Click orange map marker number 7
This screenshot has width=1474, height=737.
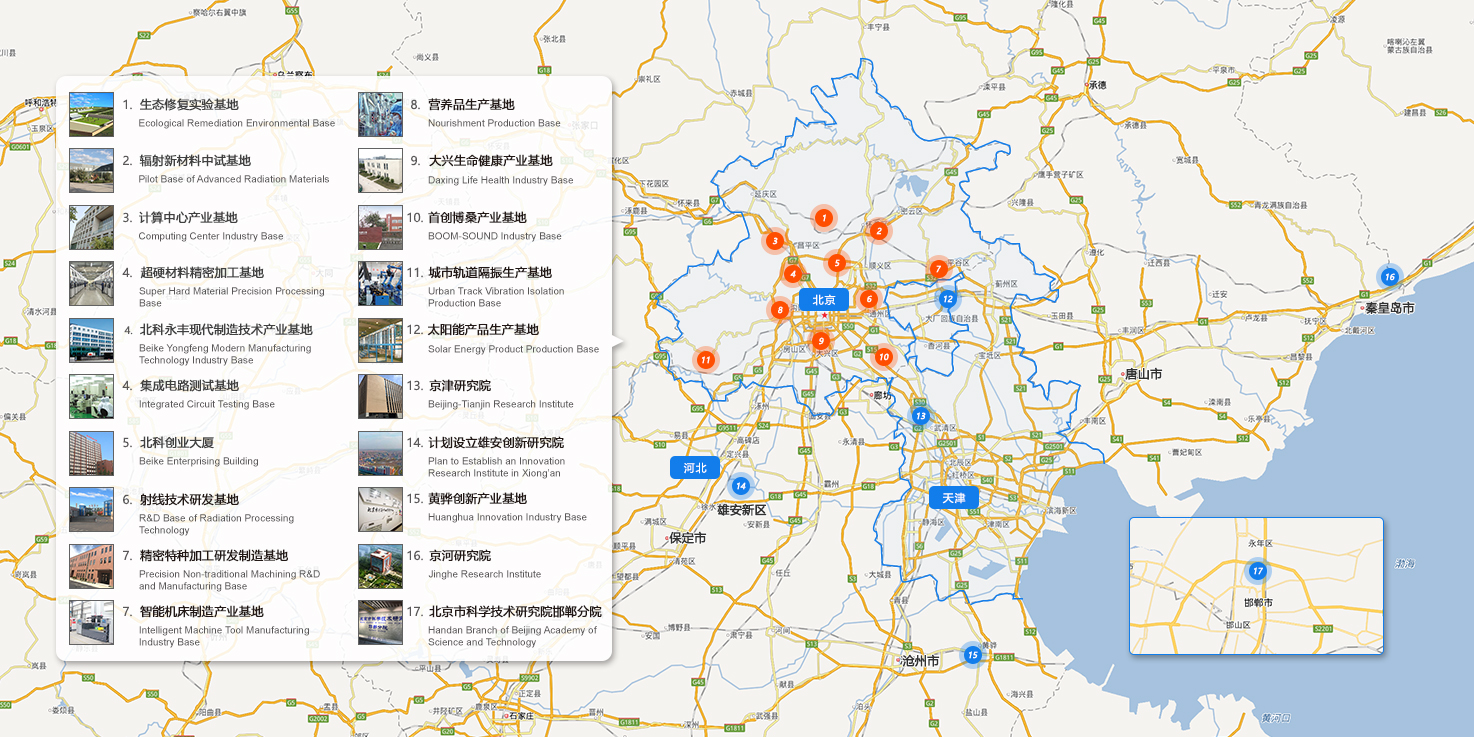pos(938,268)
